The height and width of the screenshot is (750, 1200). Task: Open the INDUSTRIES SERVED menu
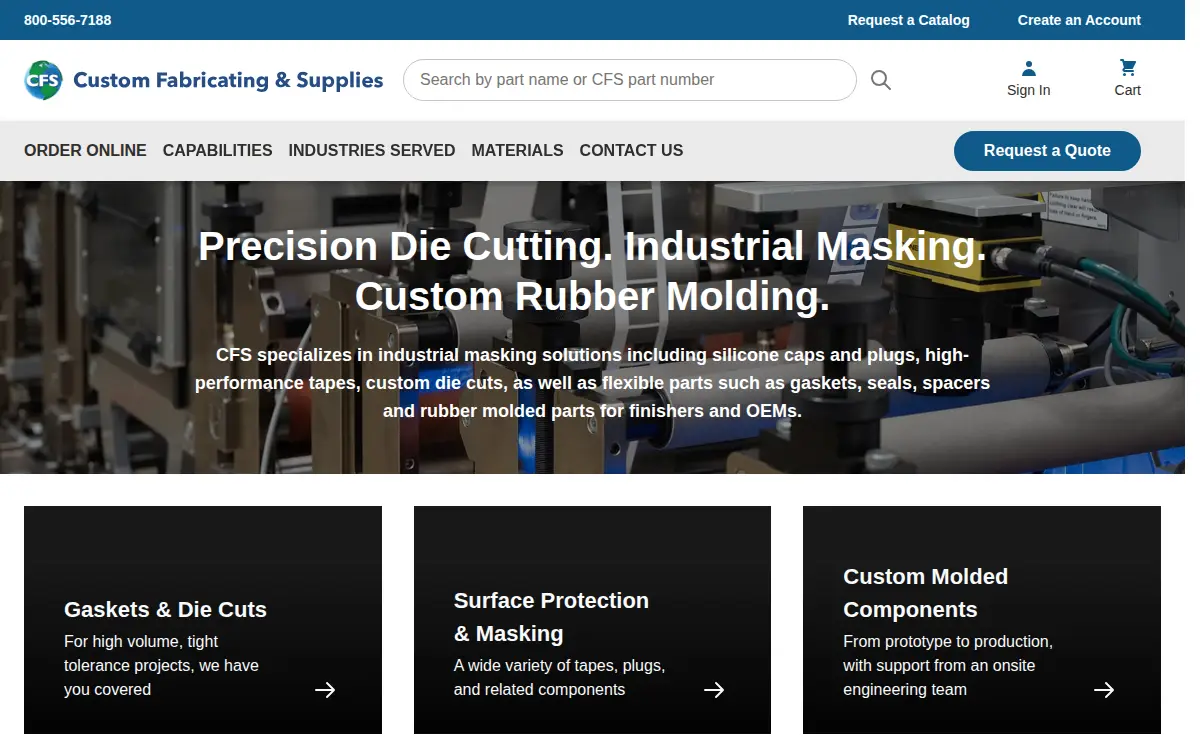click(x=372, y=150)
